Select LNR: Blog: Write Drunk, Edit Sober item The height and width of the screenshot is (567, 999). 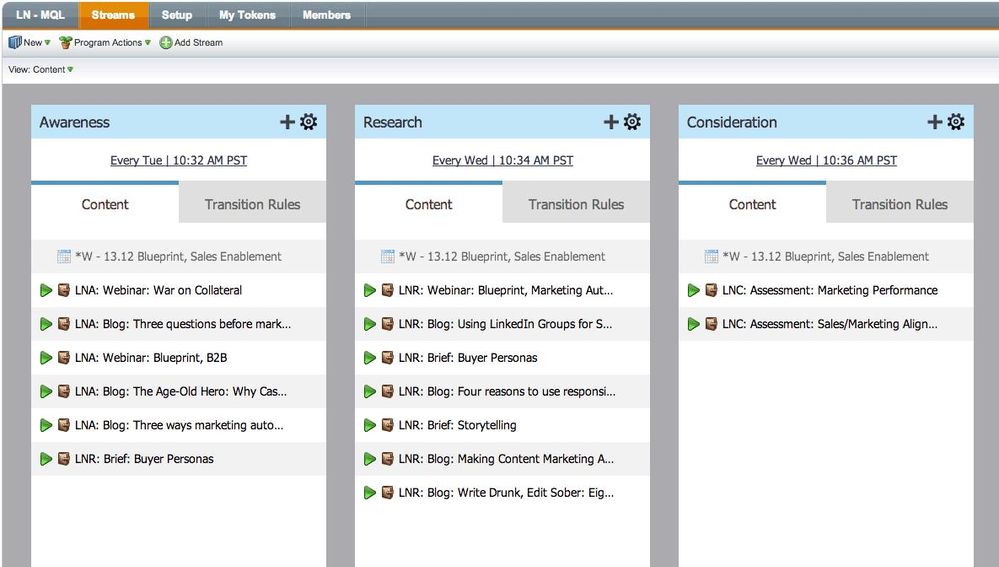tap(506, 493)
